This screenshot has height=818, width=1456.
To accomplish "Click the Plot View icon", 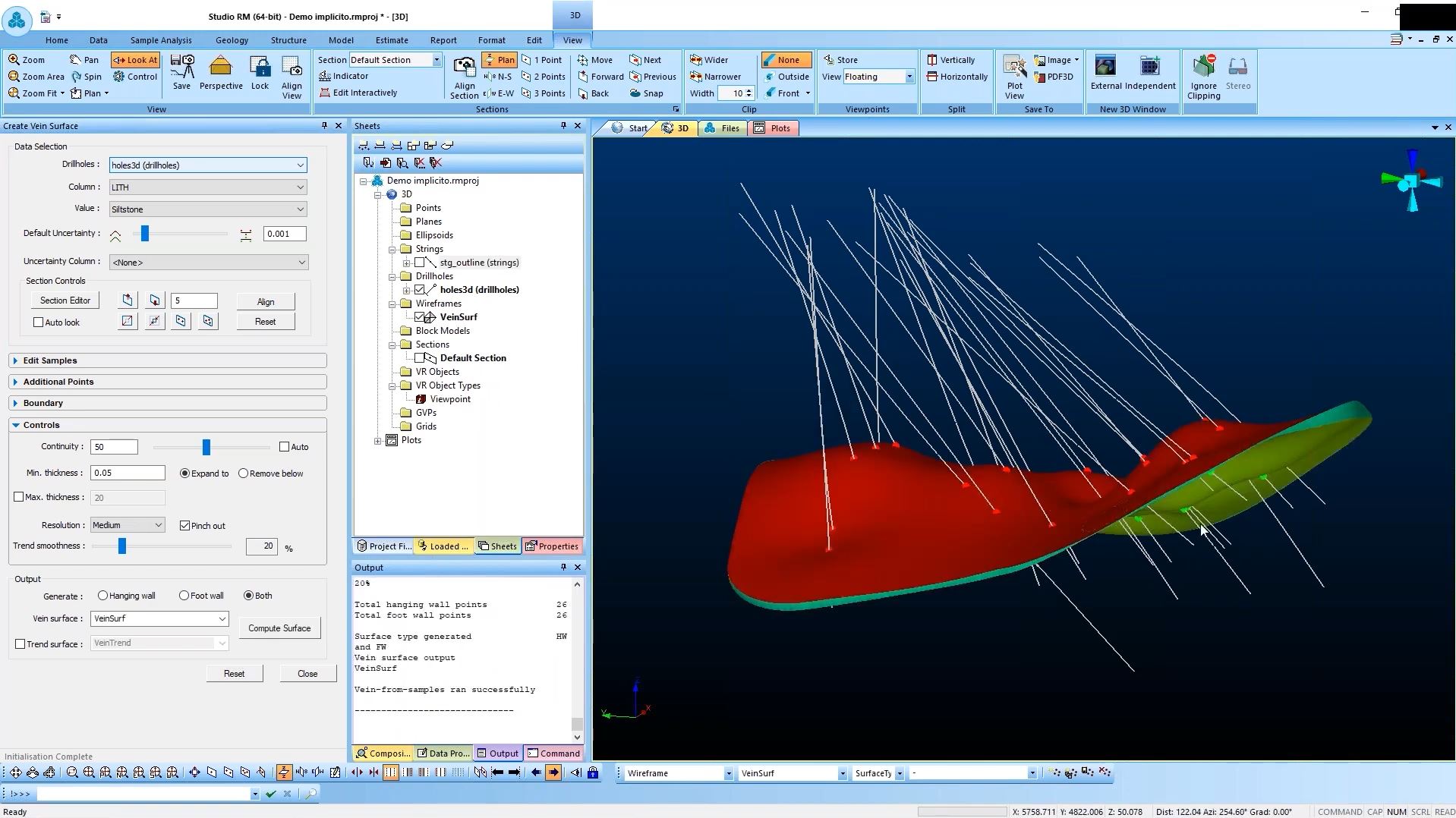I will (x=1014, y=77).
